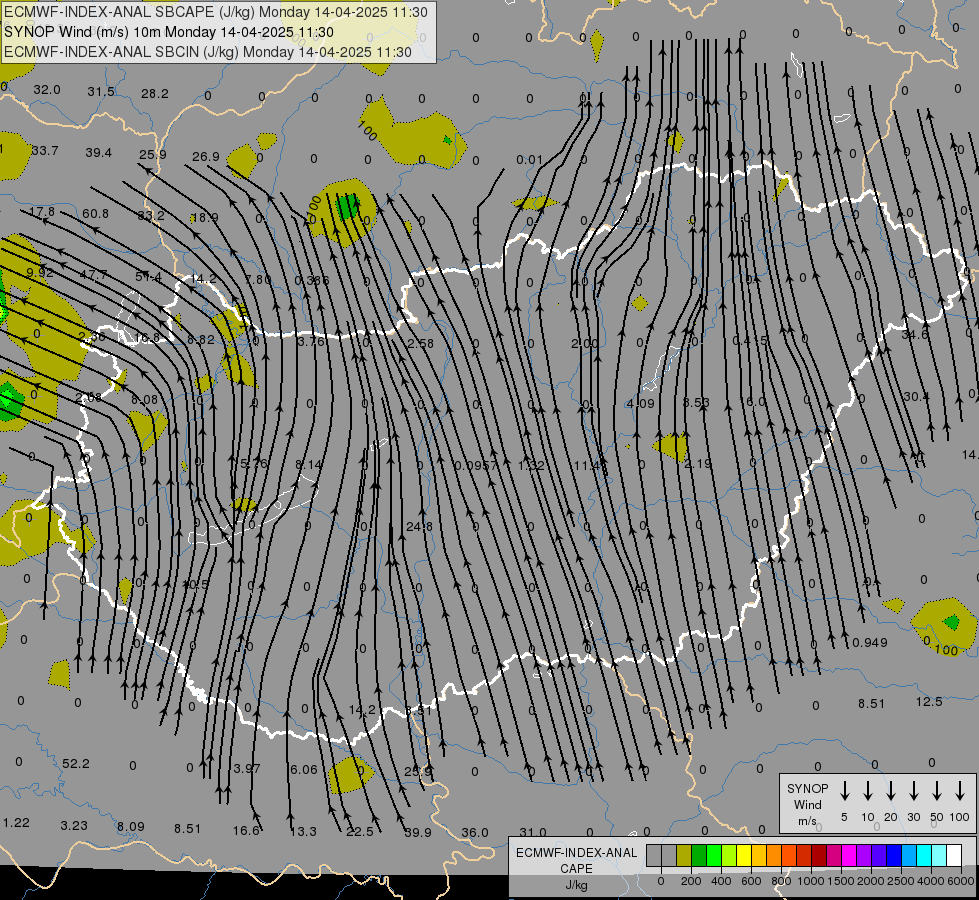Click the 6.06 value on the map
This screenshot has height=900, width=979.
(x=304, y=769)
